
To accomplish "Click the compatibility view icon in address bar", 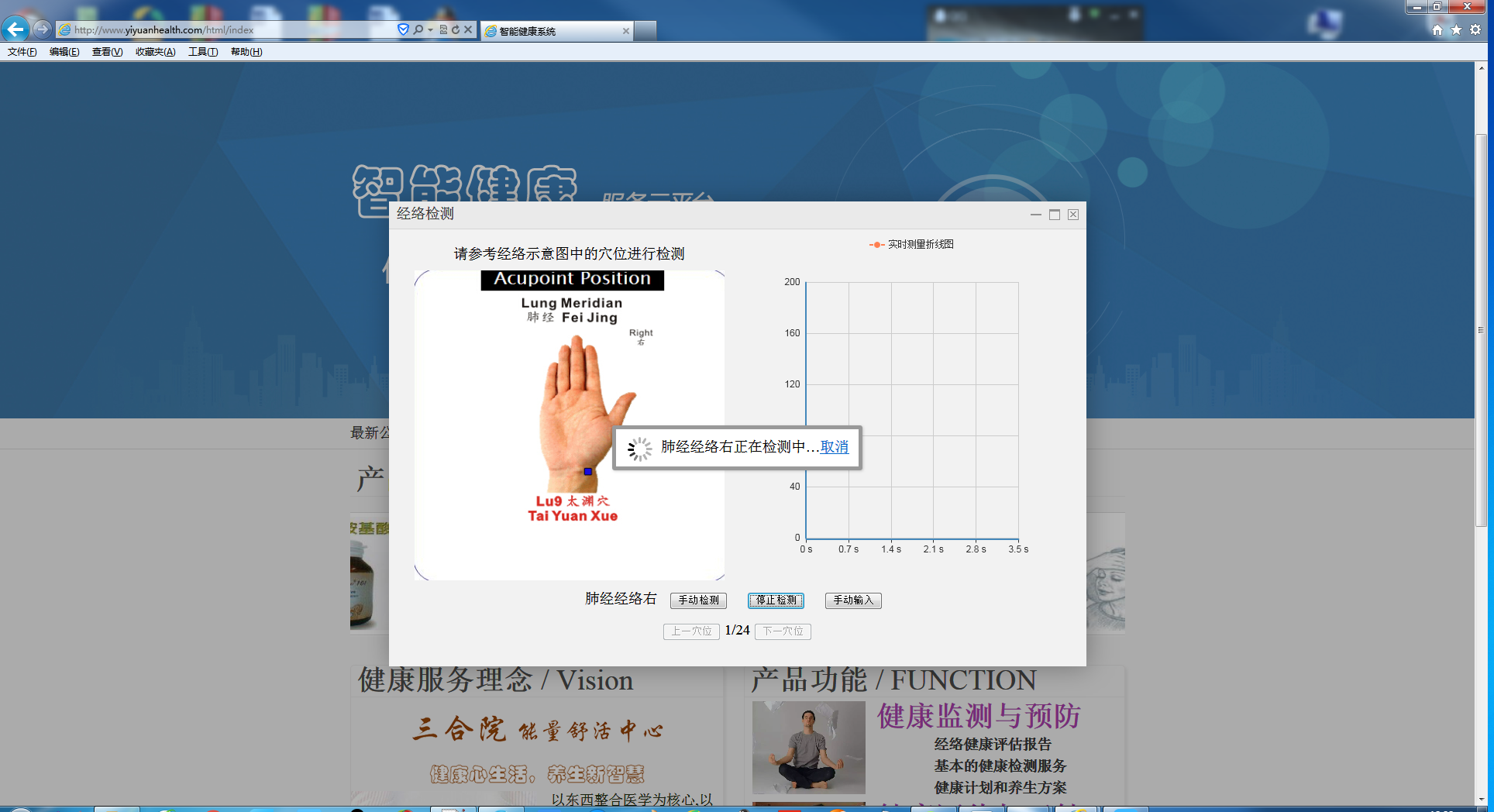I will pyautogui.click(x=443, y=29).
